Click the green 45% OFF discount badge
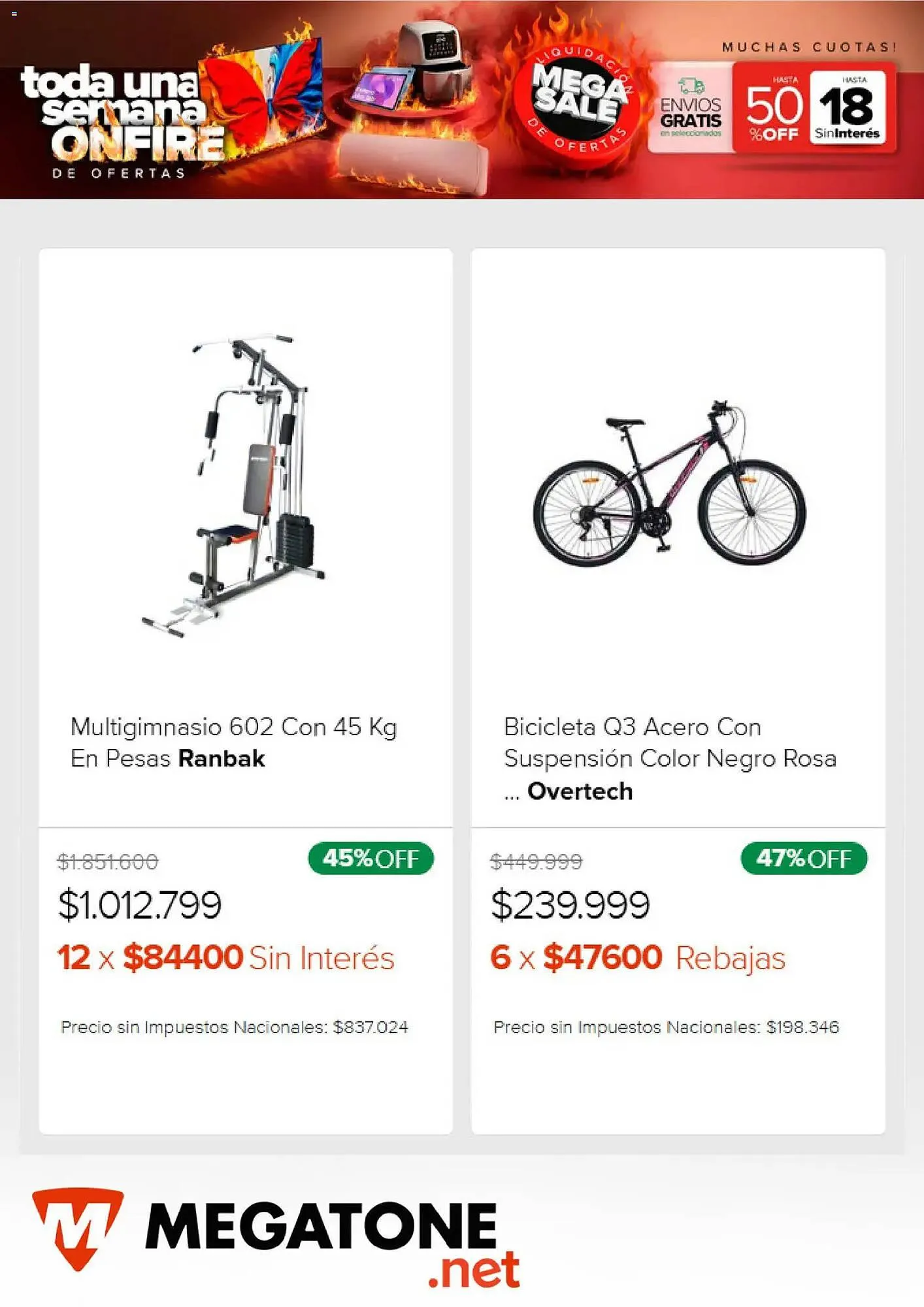The width and height of the screenshot is (924, 1307). tap(371, 858)
